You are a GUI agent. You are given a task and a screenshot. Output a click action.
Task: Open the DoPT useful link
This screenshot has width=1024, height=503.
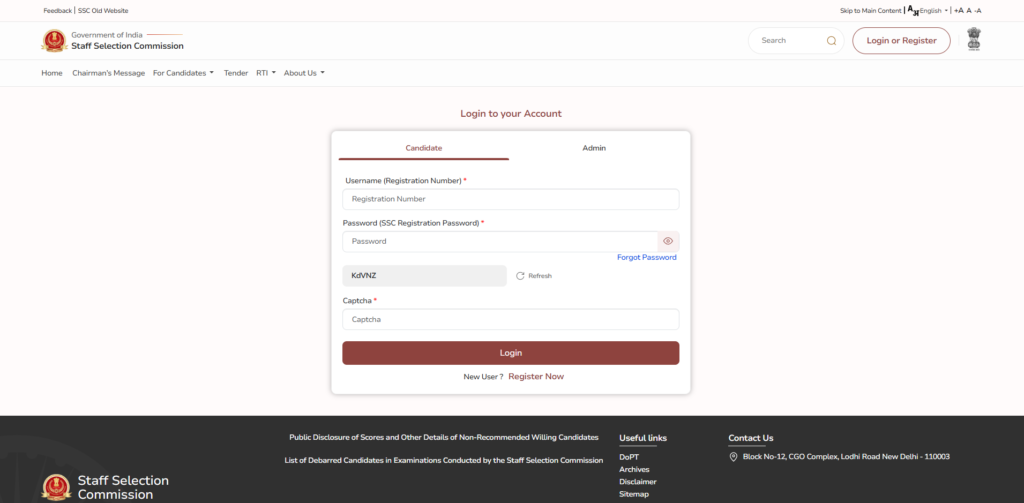[x=629, y=457]
